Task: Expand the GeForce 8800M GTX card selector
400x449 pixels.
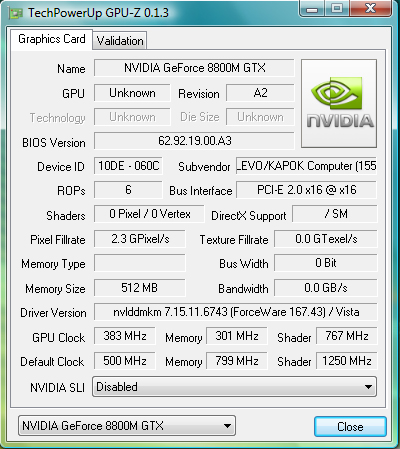Action: tap(127, 426)
